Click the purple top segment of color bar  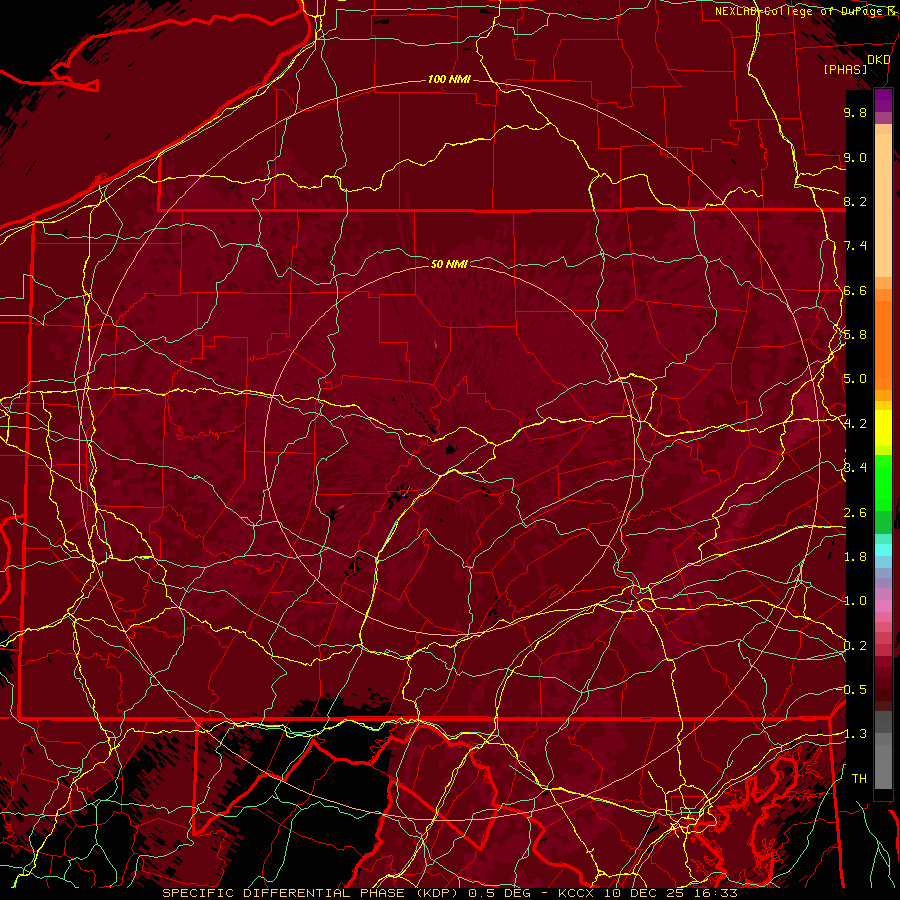click(883, 100)
